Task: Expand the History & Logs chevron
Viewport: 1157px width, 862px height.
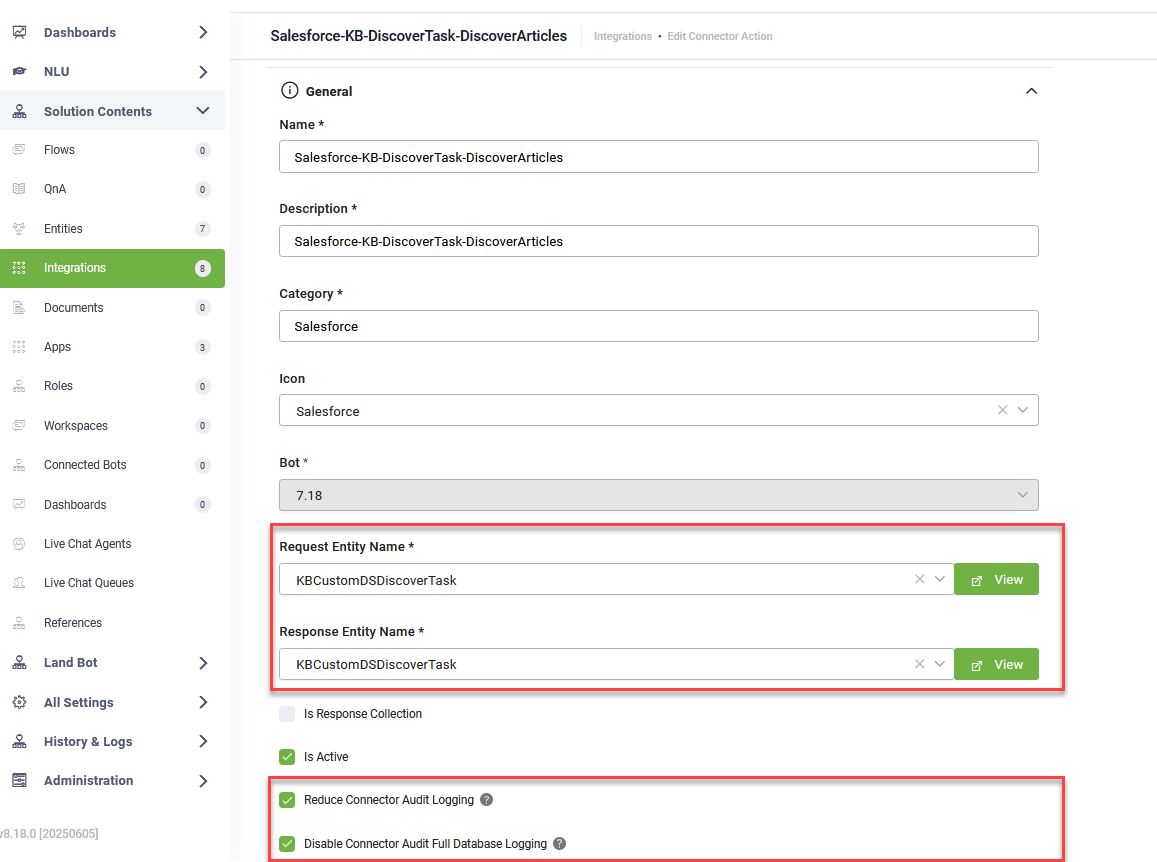Action: (x=203, y=742)
